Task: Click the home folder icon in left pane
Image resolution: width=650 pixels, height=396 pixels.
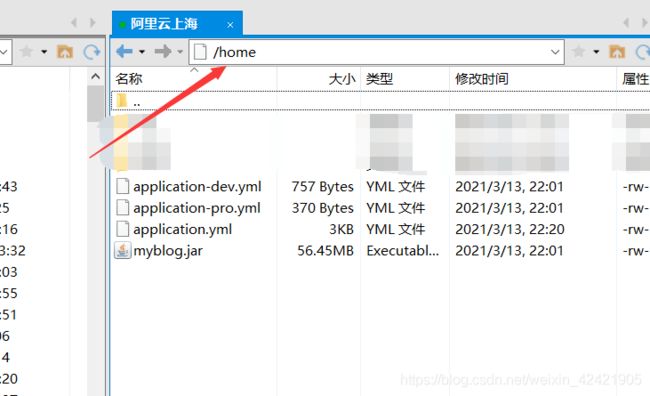Action: pos(65,52)
